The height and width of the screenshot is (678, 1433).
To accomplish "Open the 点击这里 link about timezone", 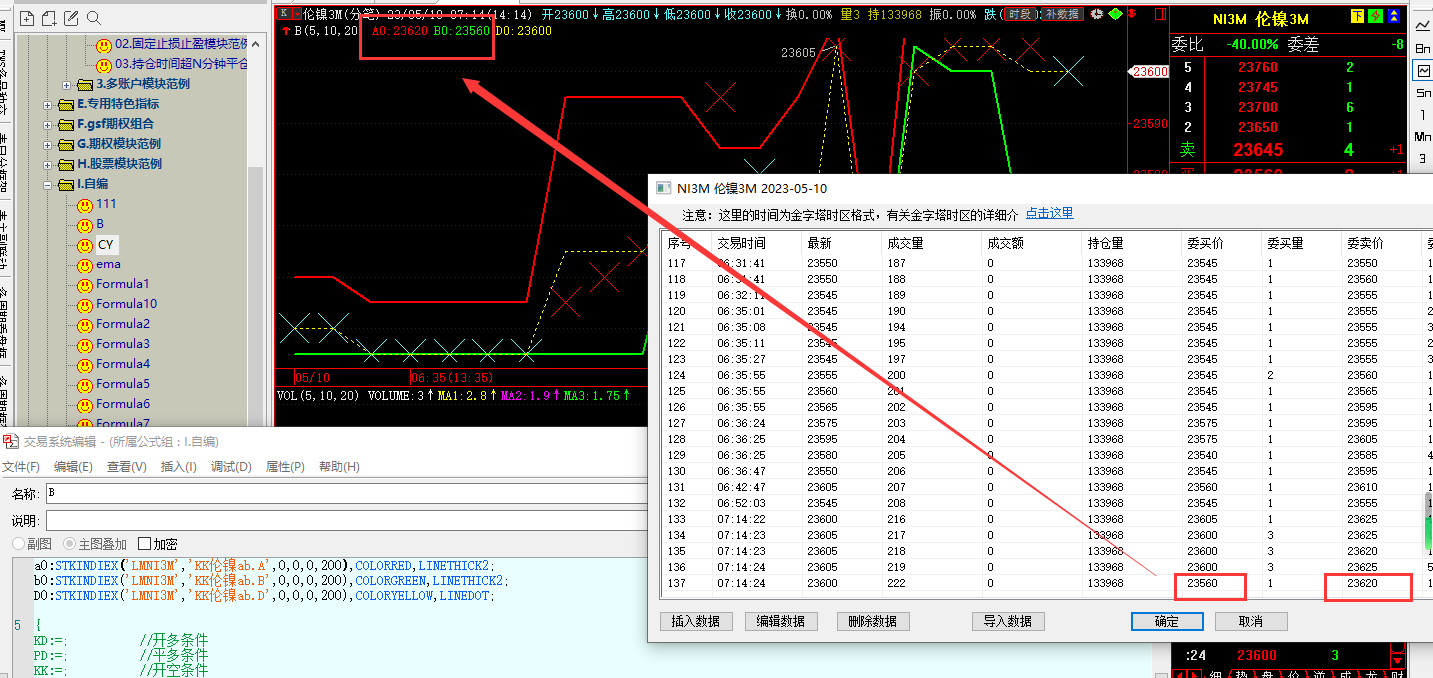I will tap(1049, 214).
